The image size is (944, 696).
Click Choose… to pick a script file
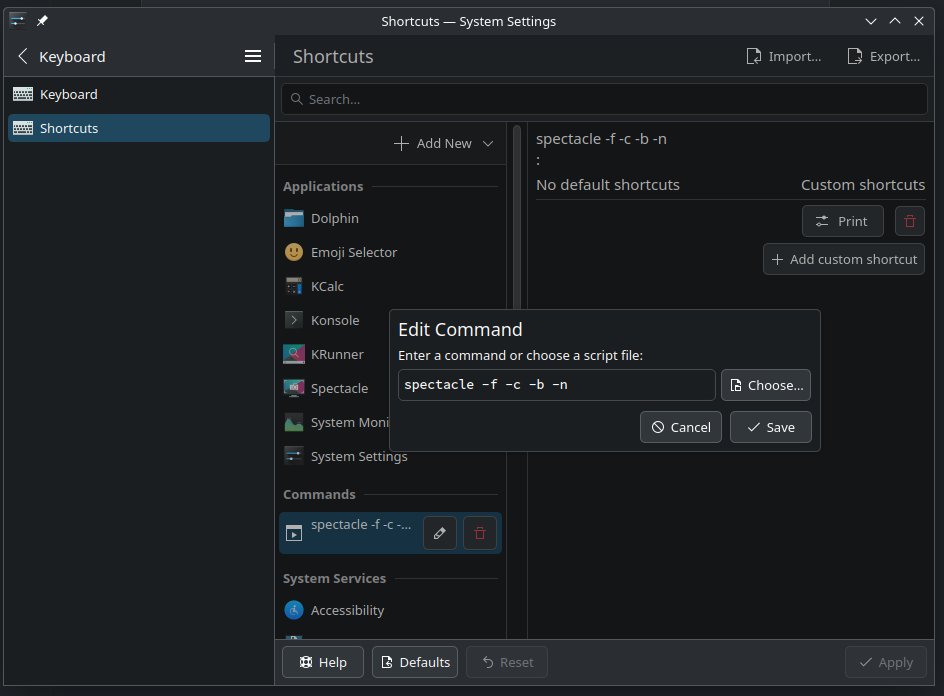coord(766,385)
